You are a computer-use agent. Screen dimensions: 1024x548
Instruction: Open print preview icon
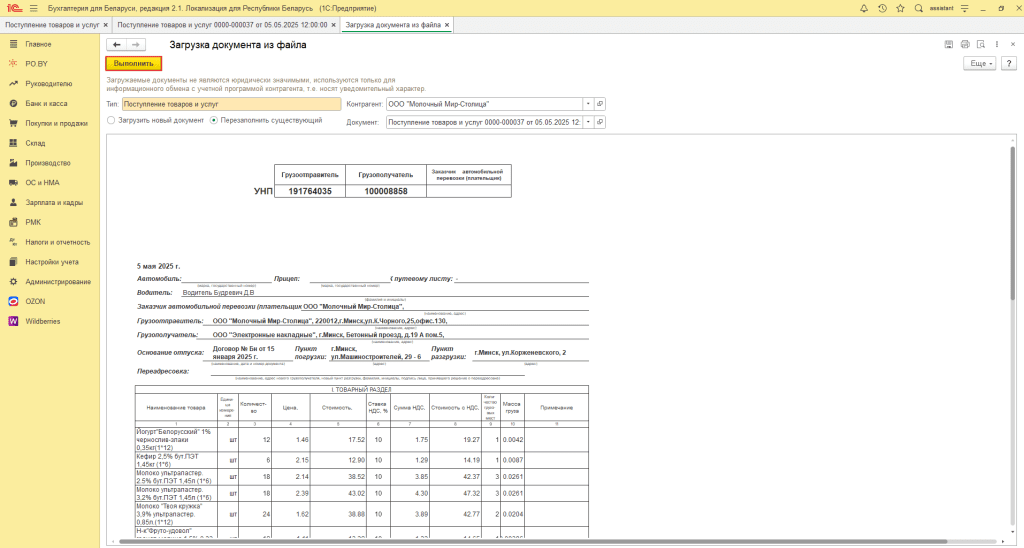coord(980,44)
